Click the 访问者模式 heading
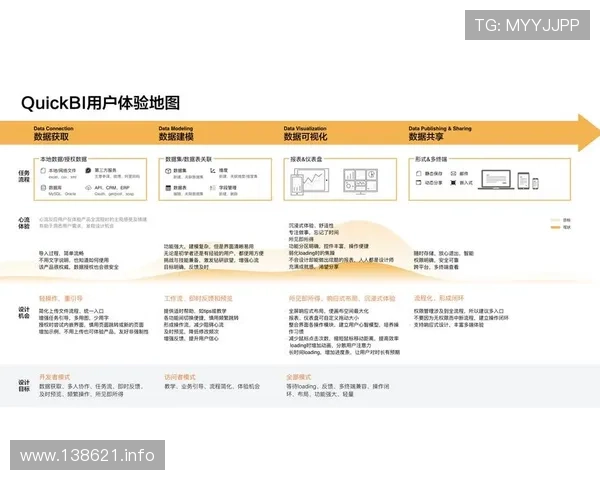600x480 pixels. [x=179, y=377]
